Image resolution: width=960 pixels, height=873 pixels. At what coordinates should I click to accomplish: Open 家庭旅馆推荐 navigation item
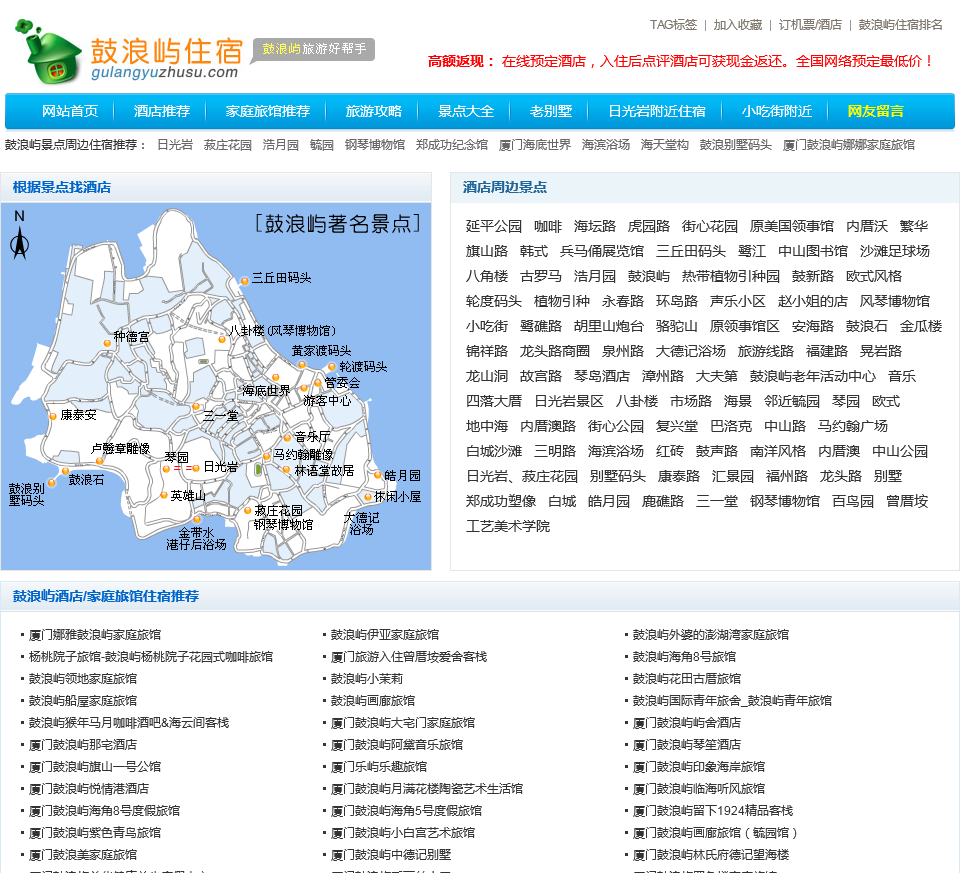268,111
